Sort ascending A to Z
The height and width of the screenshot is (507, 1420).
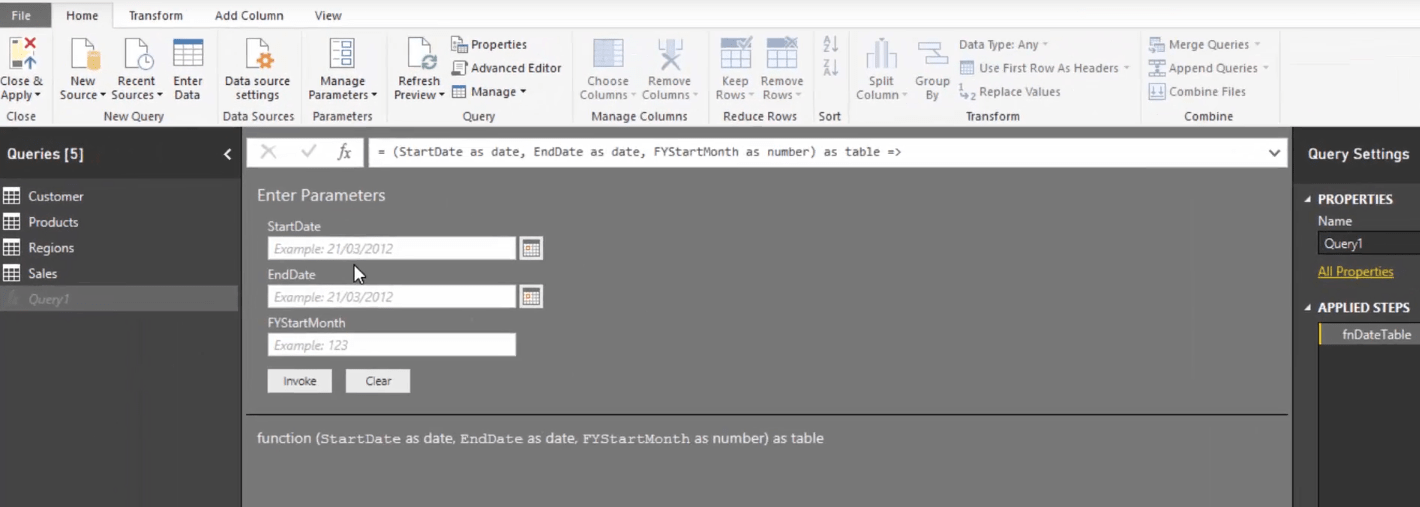click(x=830, y=44)
